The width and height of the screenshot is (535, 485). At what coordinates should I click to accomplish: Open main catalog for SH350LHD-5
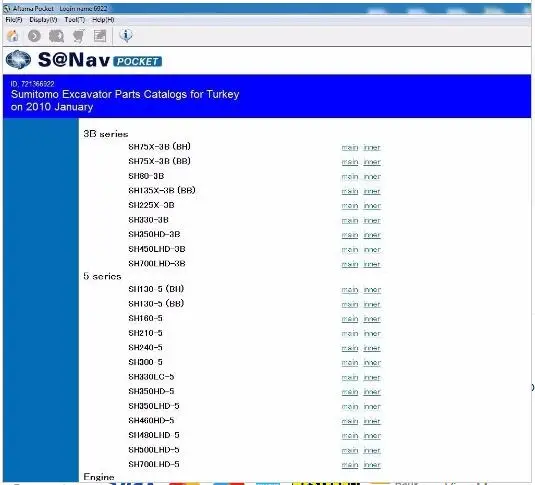tap(350, 406)
